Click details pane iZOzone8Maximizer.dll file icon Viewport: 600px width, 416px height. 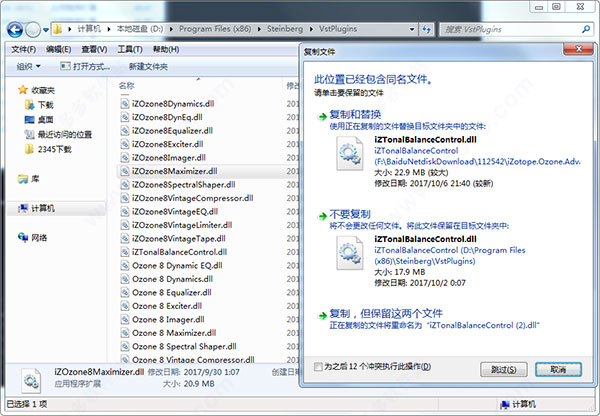click(x=31, y=380)
